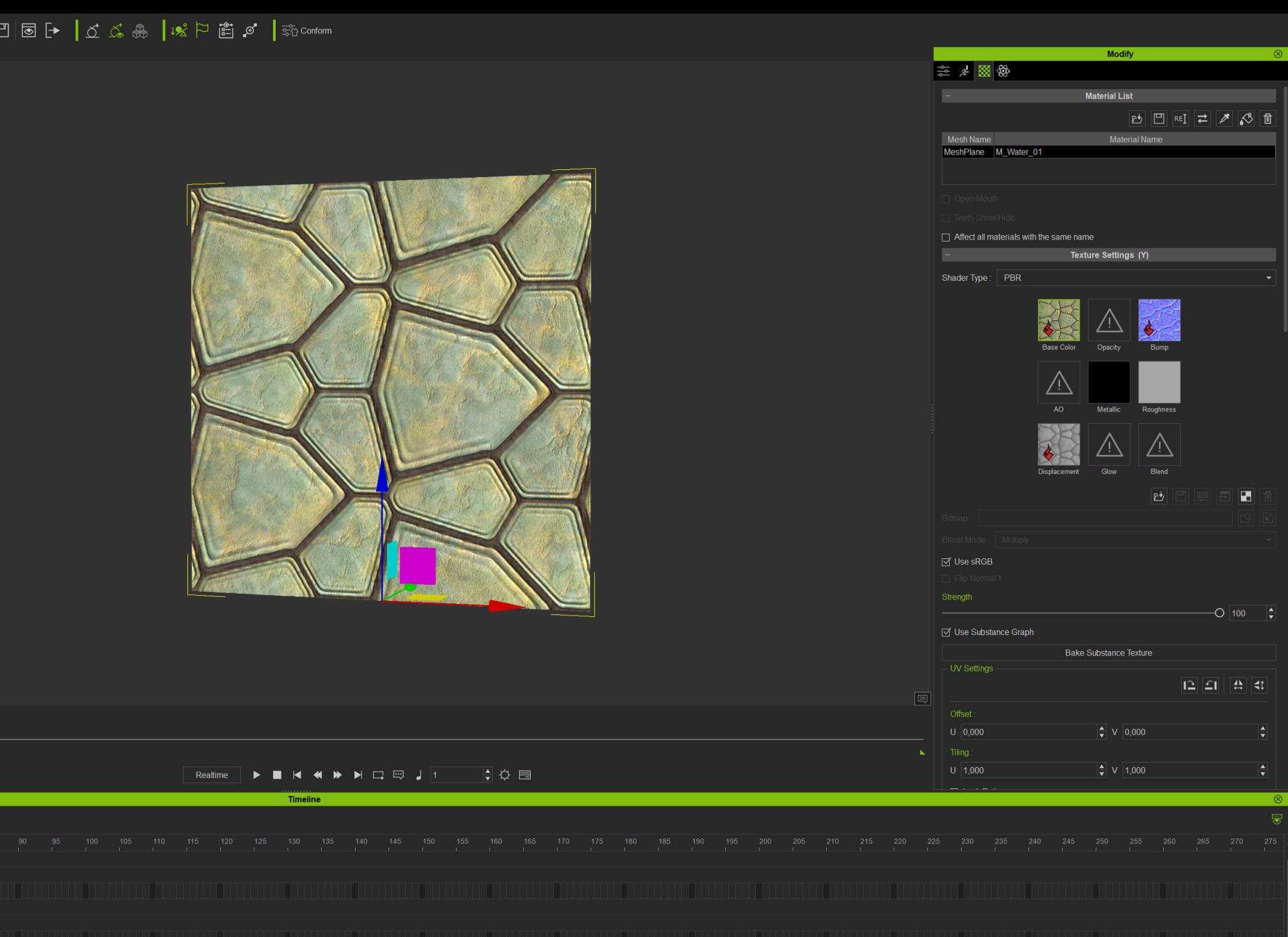The width and height of the screenshot is (1288, 937).
Task: Select the Opacity texture slot
Action: pos(1109,320)
